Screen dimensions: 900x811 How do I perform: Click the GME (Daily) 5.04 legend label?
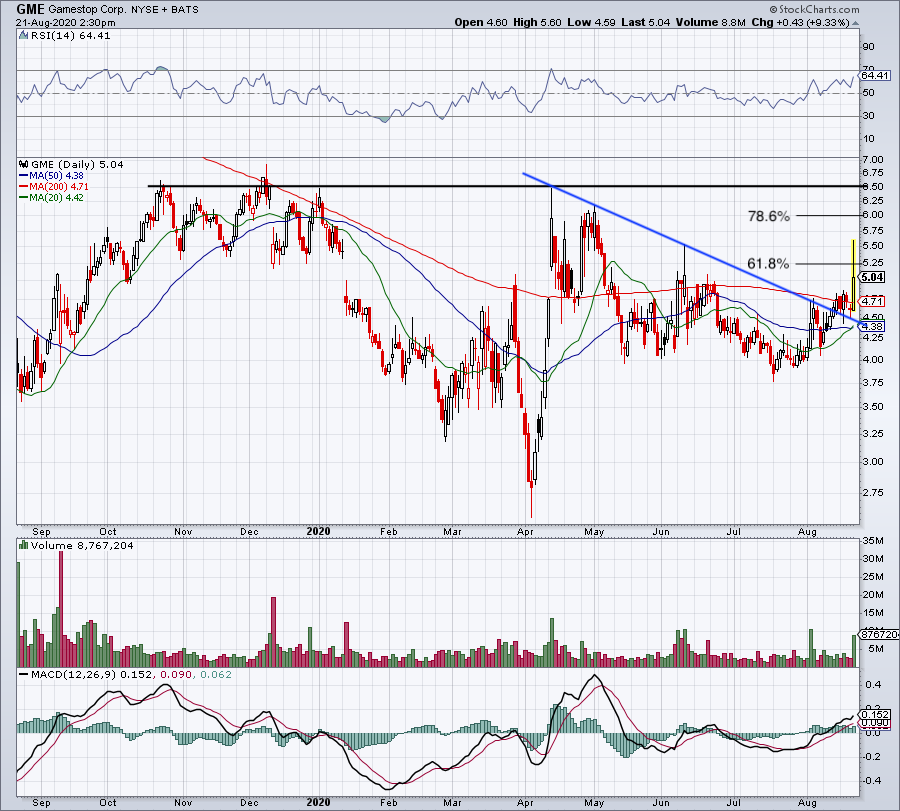(x=77, y=165)
